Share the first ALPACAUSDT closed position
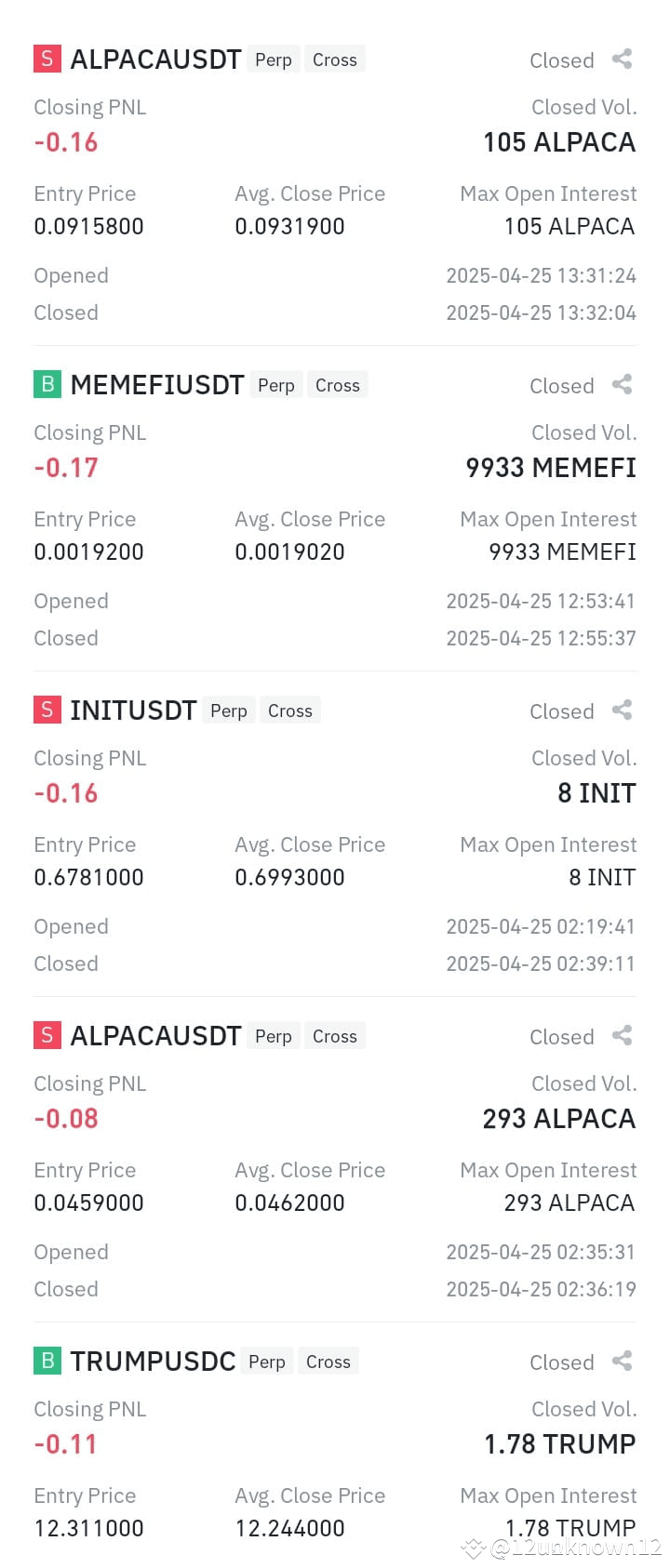This screenshot has height=1568, width=670. tap(622, 60)
